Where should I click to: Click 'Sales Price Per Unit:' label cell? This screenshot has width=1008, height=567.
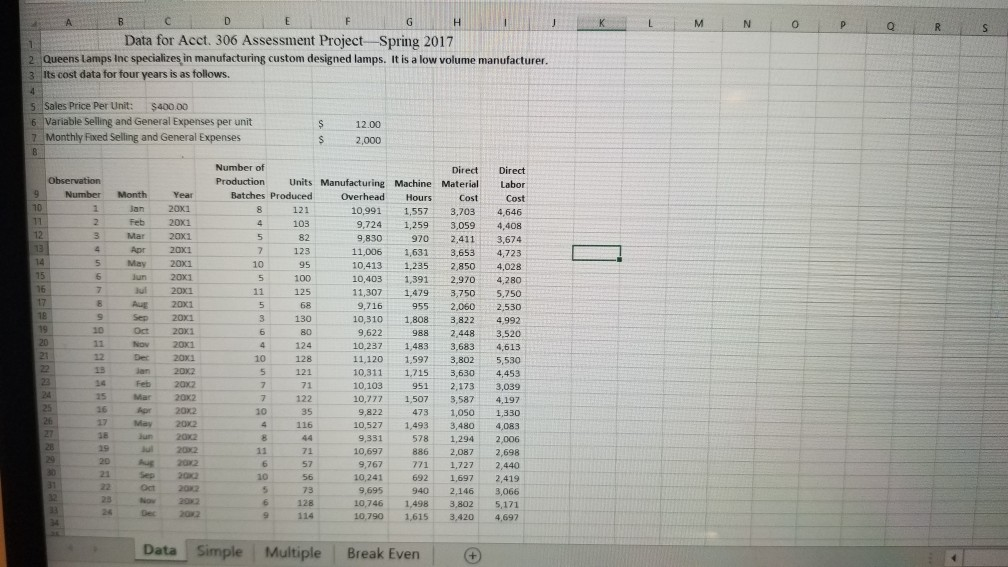point(88,105)
